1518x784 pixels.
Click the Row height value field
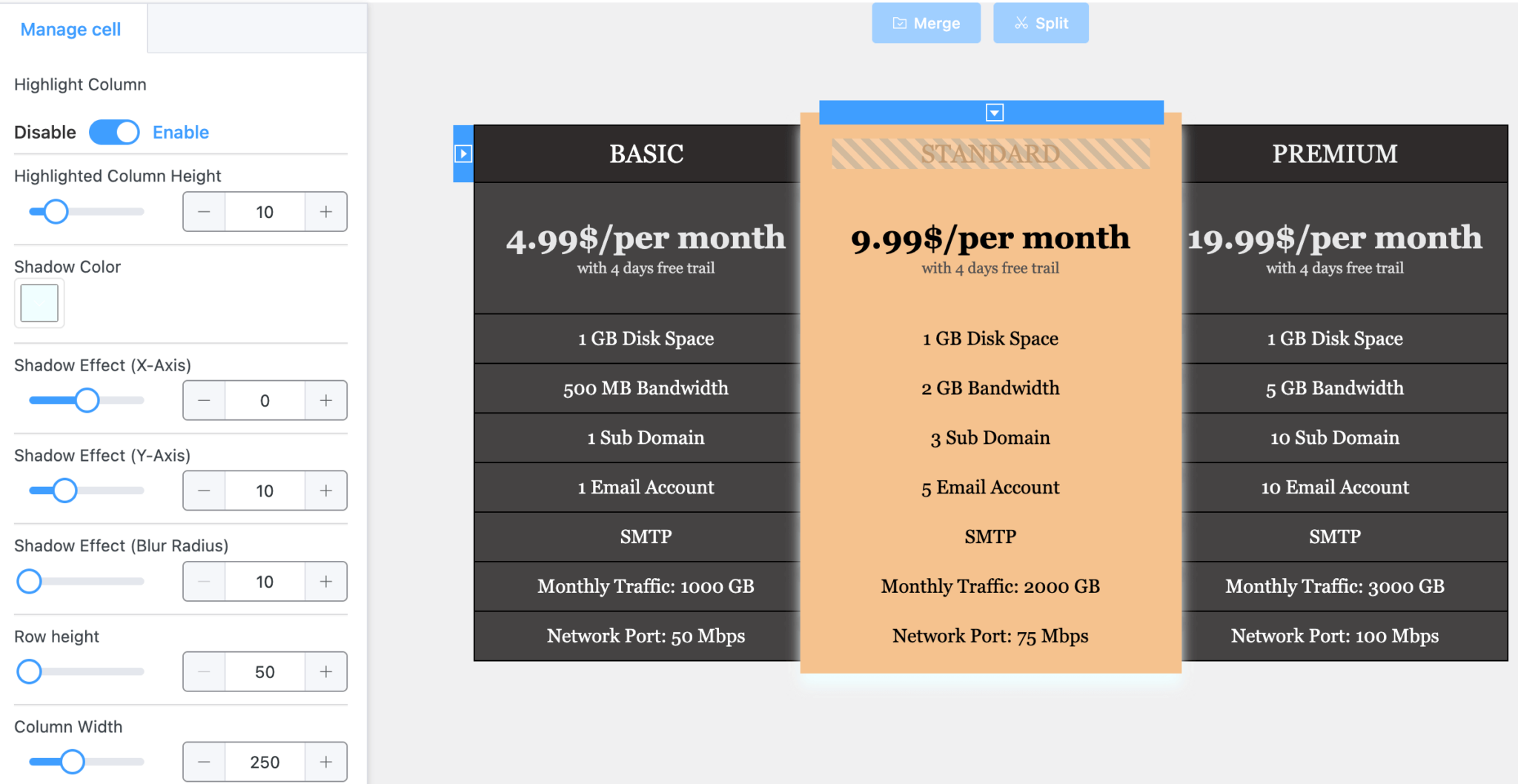(265, 672)
